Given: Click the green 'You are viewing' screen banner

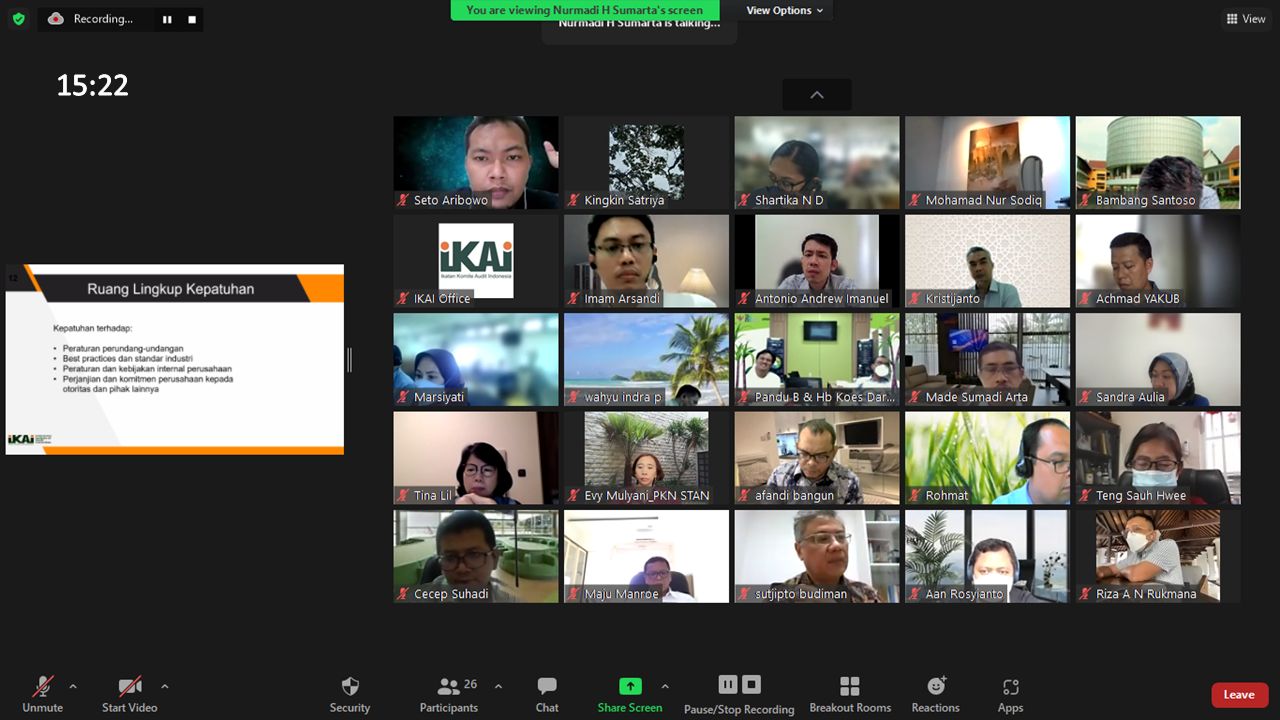Looking at the screenshot, I should [x=585, y=10].
